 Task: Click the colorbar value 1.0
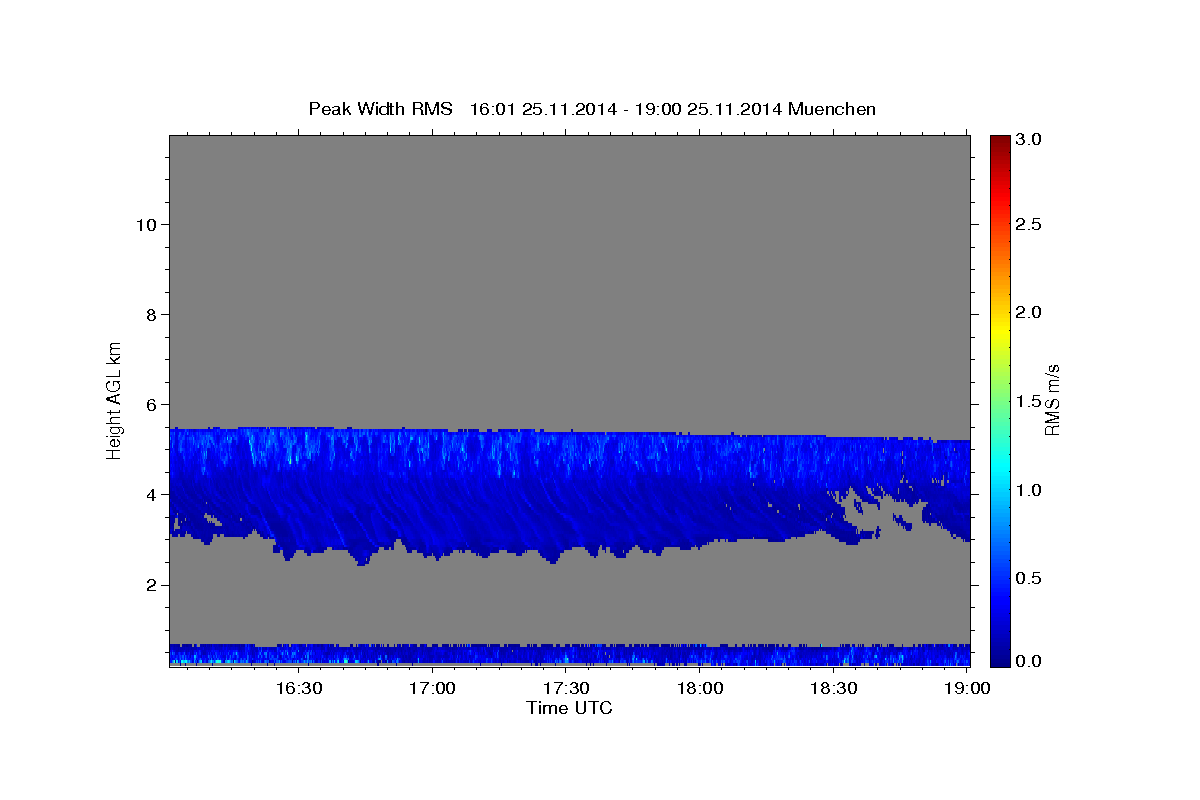1030,490
